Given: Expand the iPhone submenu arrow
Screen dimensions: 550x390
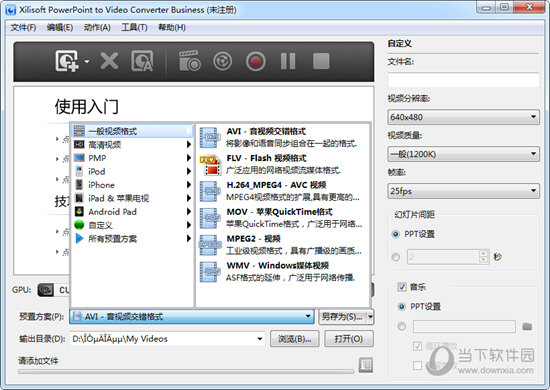Looking at the screenshot, I should 189,185.
